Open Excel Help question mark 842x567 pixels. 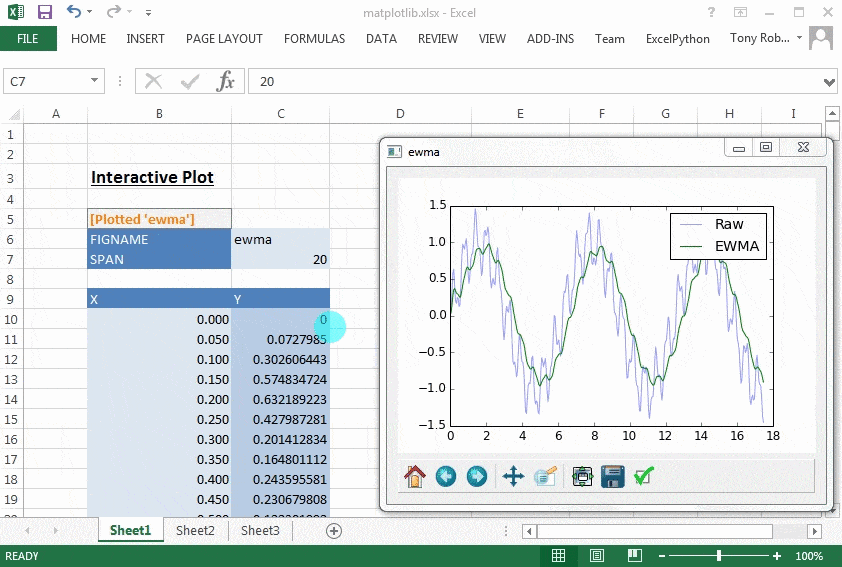click(711, 12)
